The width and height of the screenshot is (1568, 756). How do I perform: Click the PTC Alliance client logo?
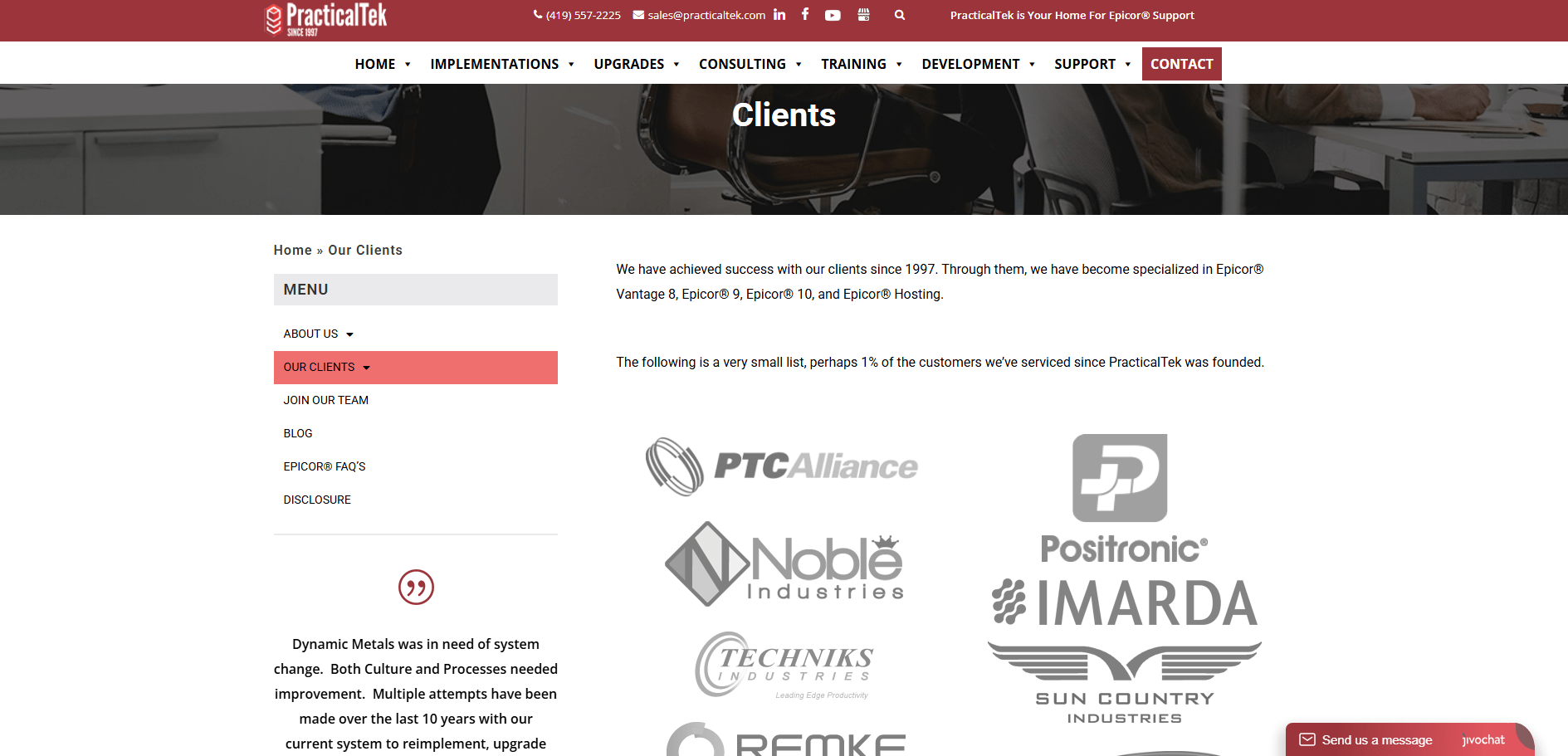(x=782, y=466)
